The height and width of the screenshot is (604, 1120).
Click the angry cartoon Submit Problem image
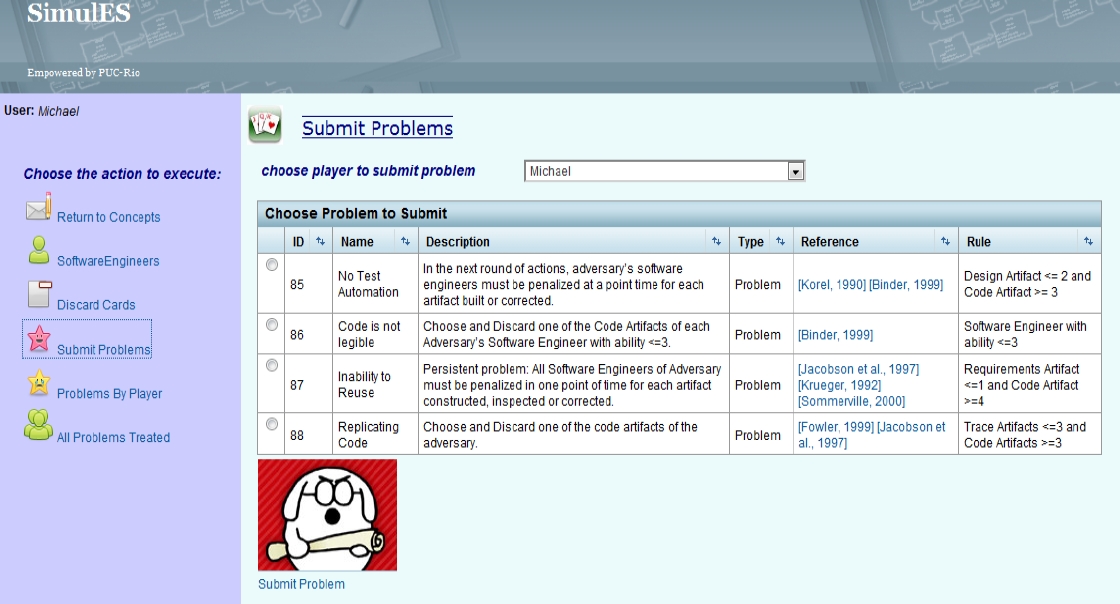pyautogui.click(x=327, y=515)
